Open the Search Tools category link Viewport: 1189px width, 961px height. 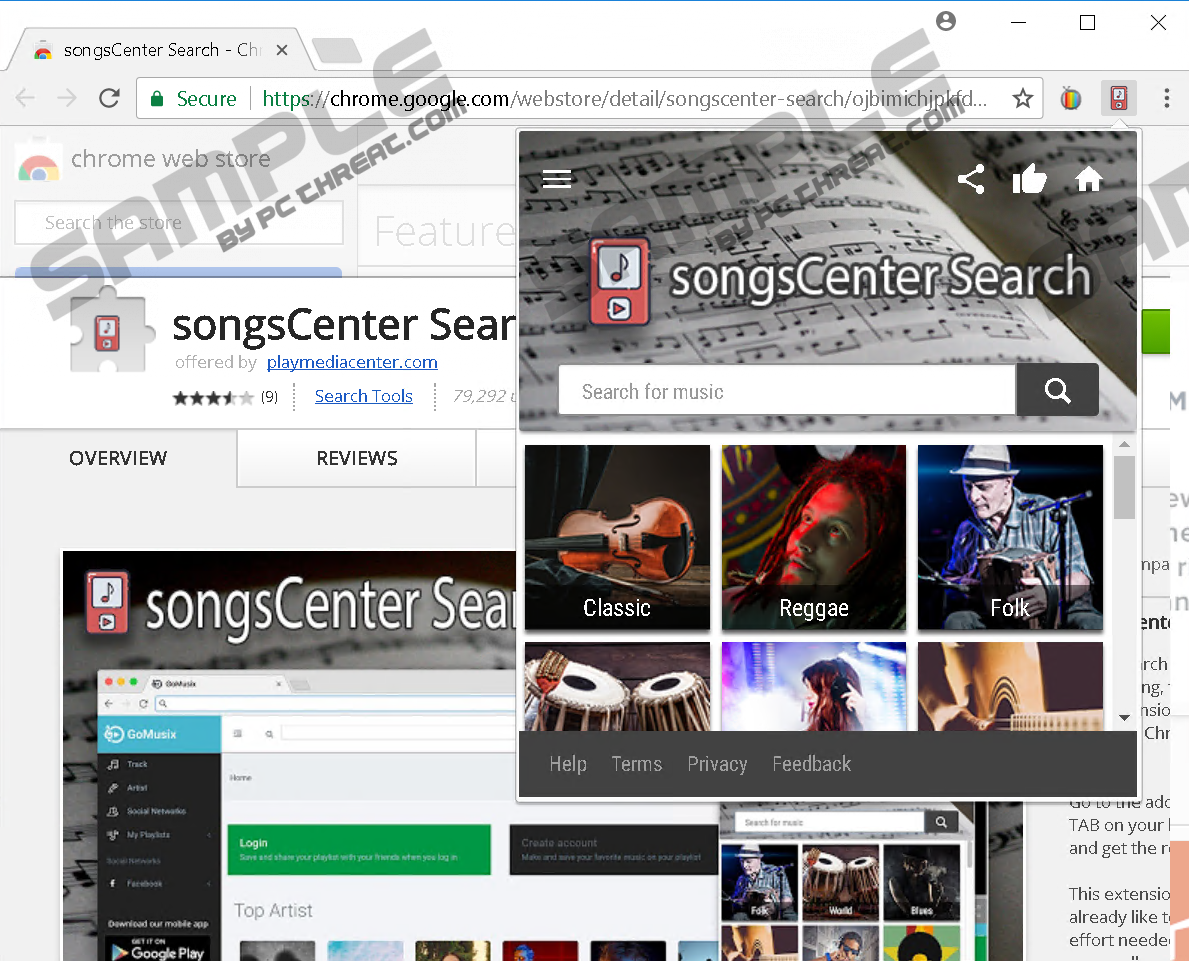pyautogui.click(x=364, y=397)
